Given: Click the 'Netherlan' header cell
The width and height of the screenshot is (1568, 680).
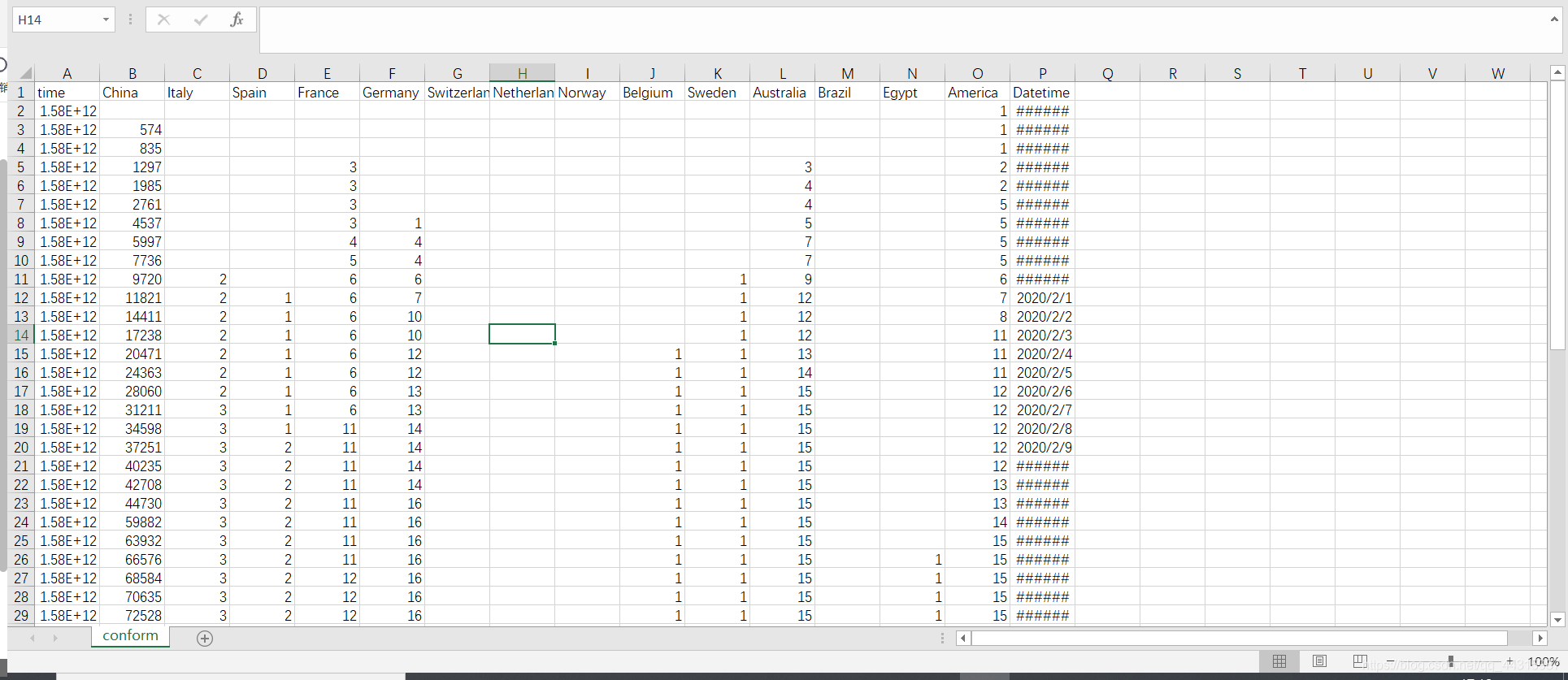Looking at the screenshot, I should (522, 92).
